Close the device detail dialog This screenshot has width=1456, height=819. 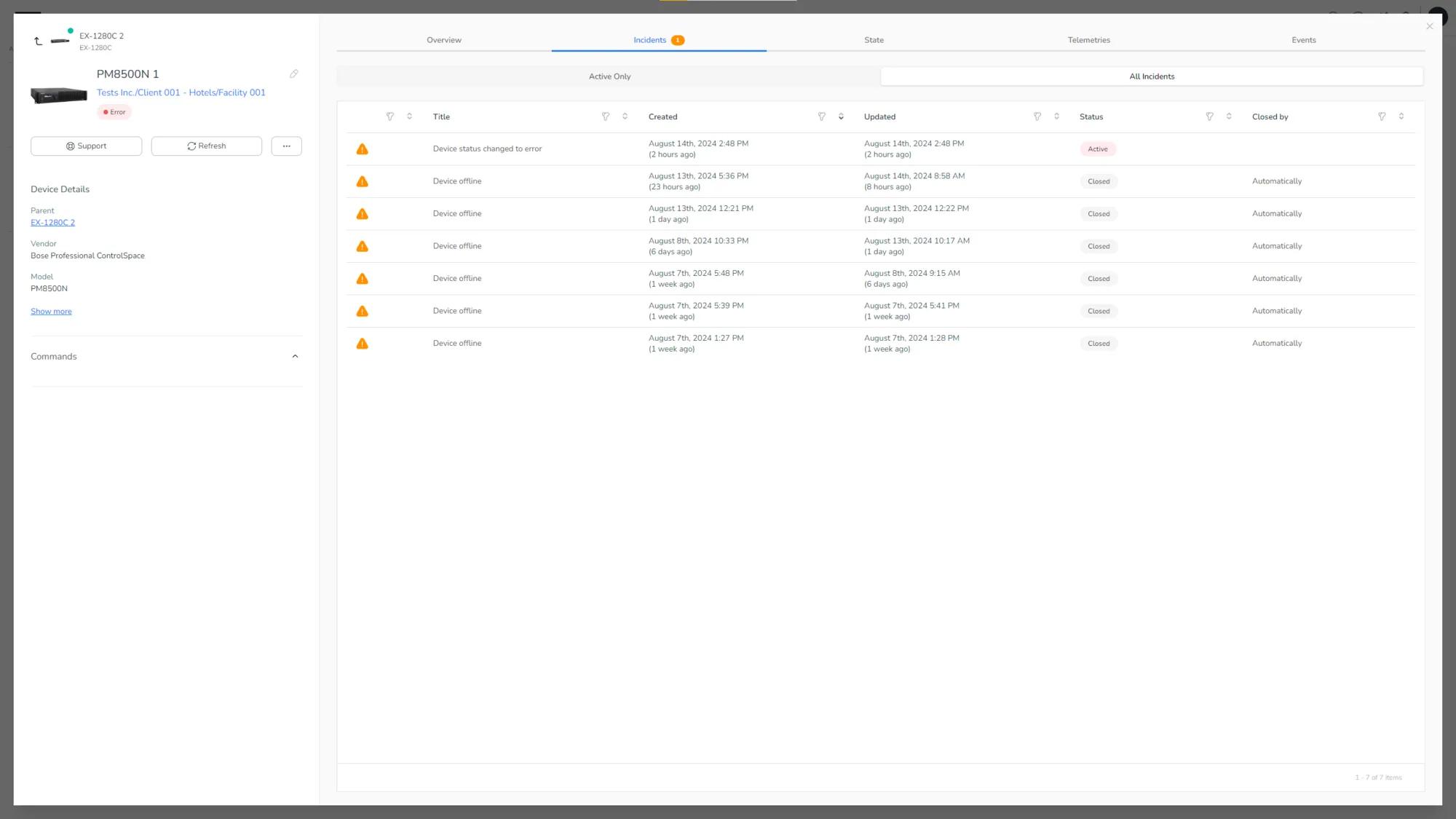(1430, 26)
